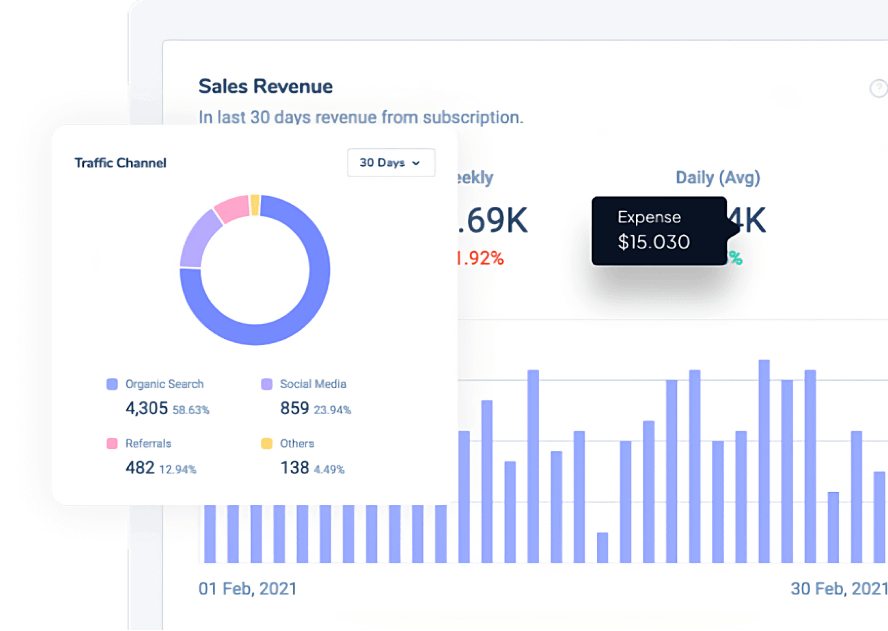Click the Others yellow legend square
The width and height of the screenshot is (888, 631).
pyautogui.click(x=267, y=443)
